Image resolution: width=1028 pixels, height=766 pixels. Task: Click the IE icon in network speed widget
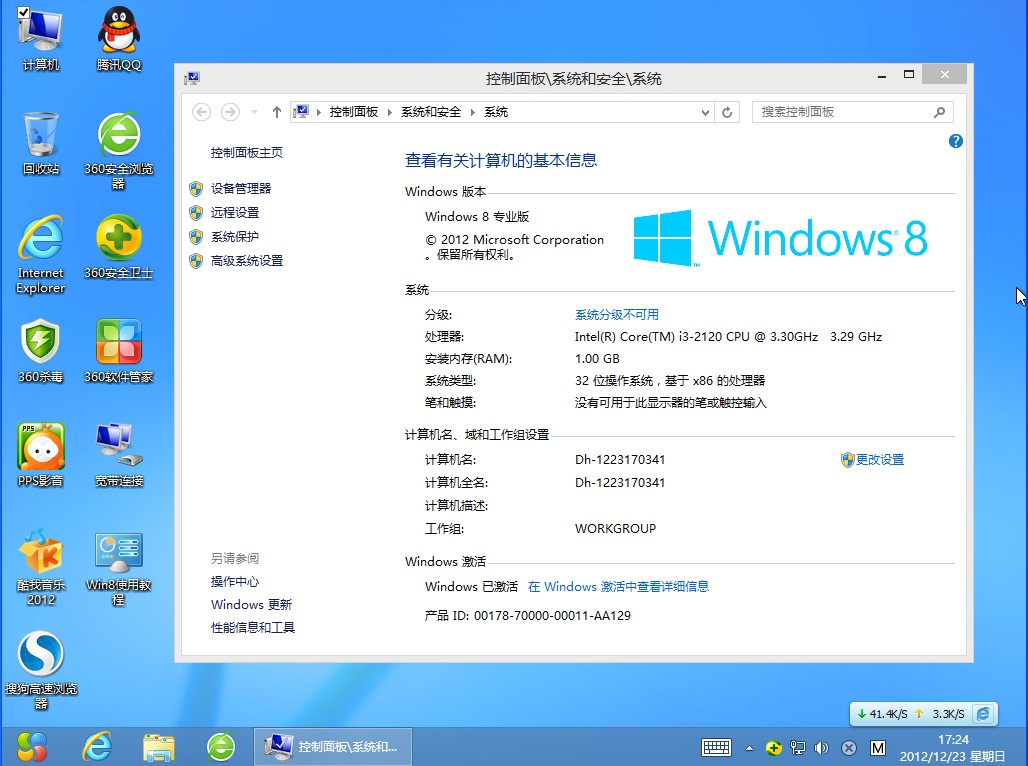(x=983, y=714)
